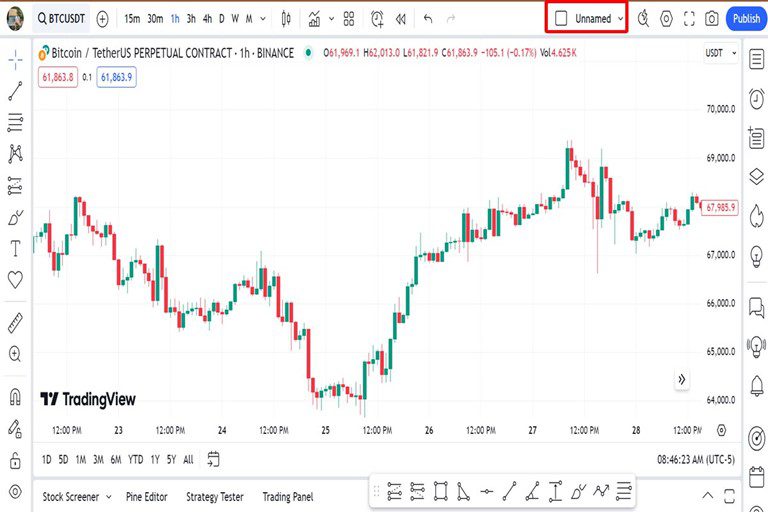Screen dimensions: 768x512
Task: Click the 08:46:23 AM (UTC-5) timezone
Action: click(696, 460)
